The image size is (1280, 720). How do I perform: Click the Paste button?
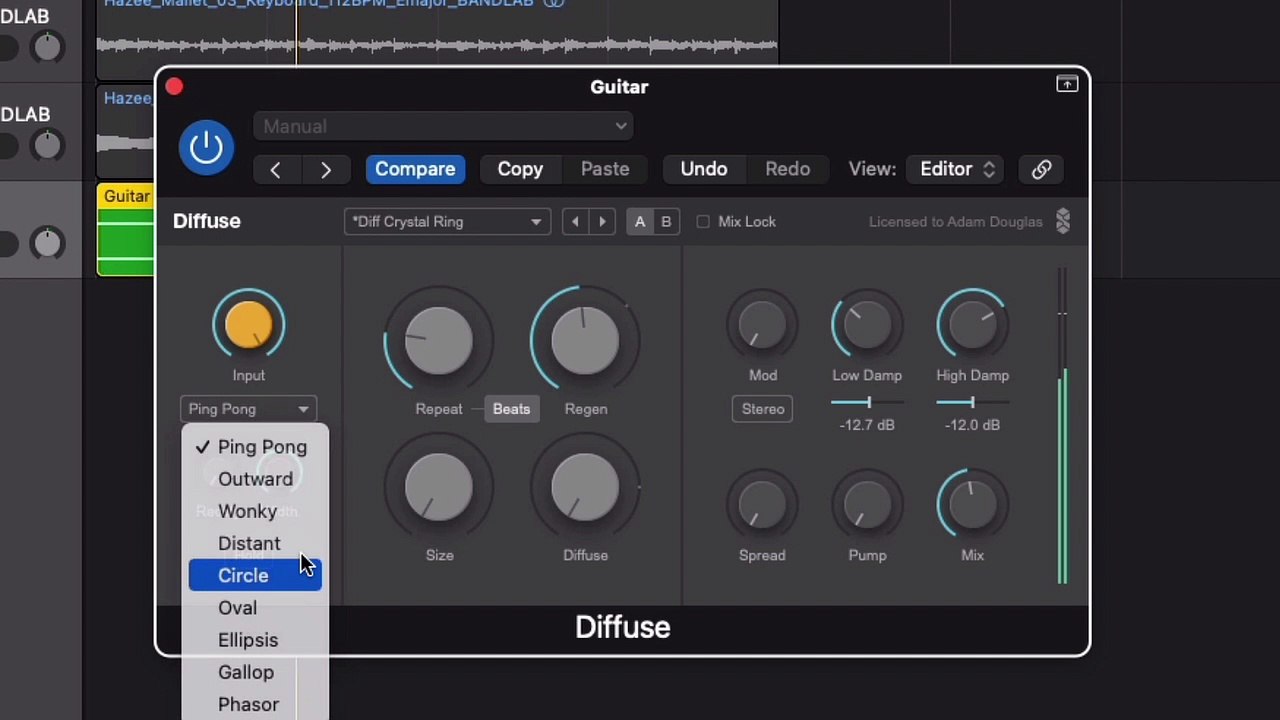[x=605, y=169]
